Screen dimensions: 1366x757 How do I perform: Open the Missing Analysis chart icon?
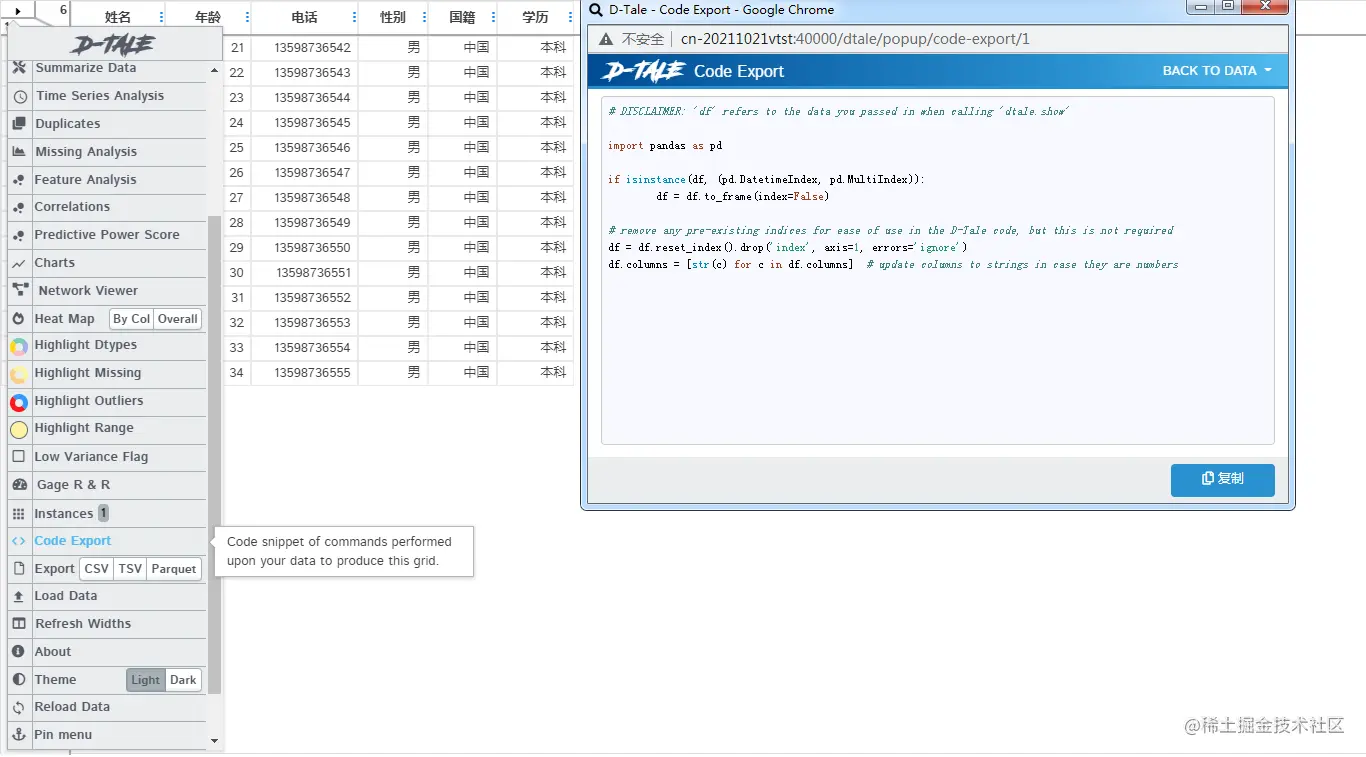18,152
